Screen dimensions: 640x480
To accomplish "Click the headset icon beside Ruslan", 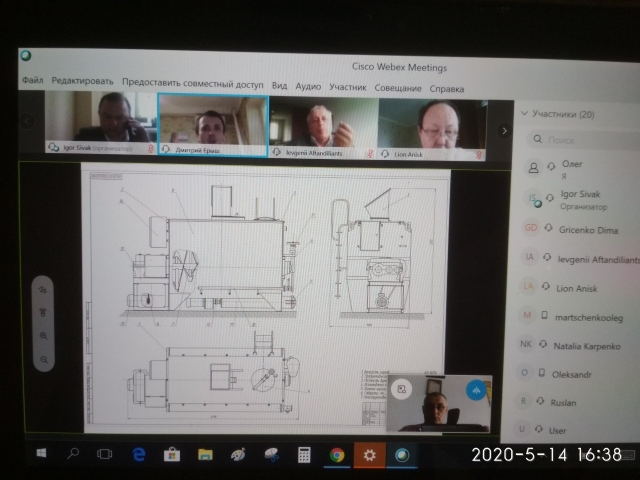I will 540,401.
